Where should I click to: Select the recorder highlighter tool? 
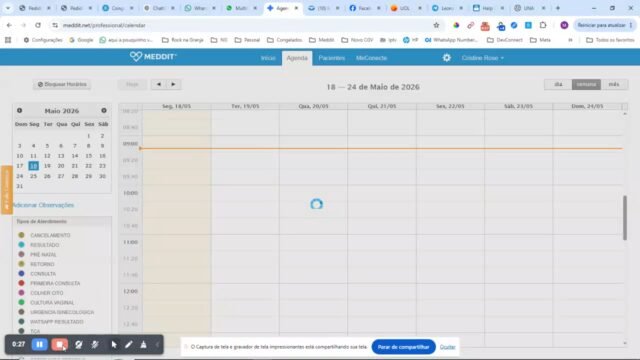point(143,344)
